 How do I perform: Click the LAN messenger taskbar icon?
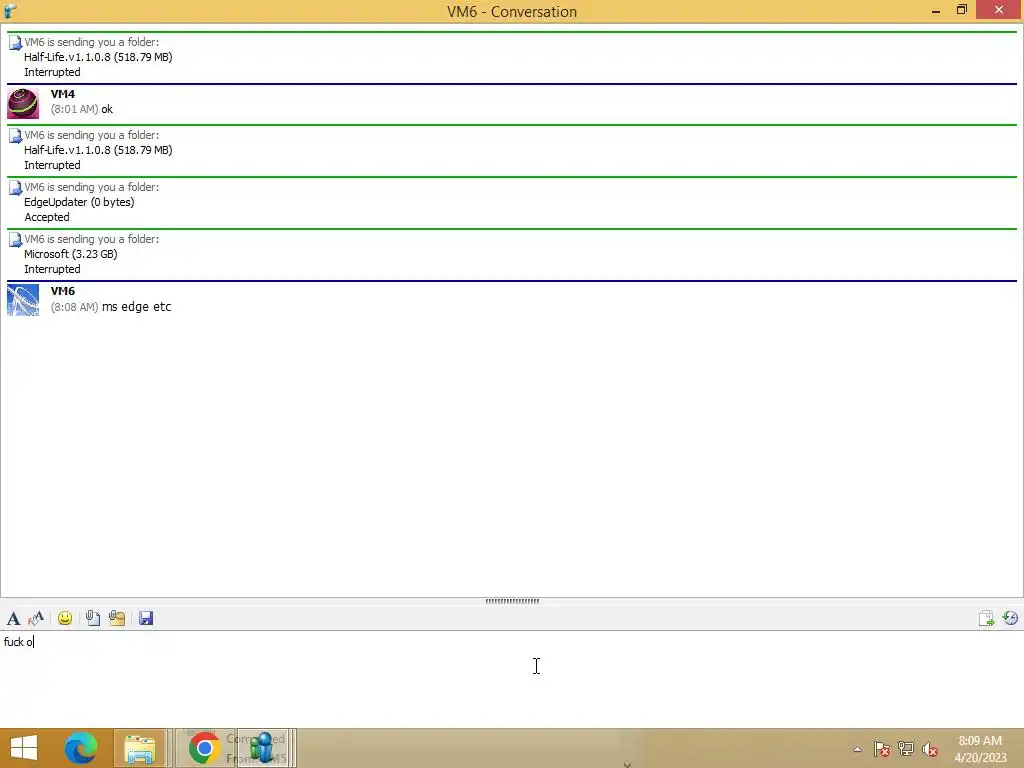click(x=263, y=748)
